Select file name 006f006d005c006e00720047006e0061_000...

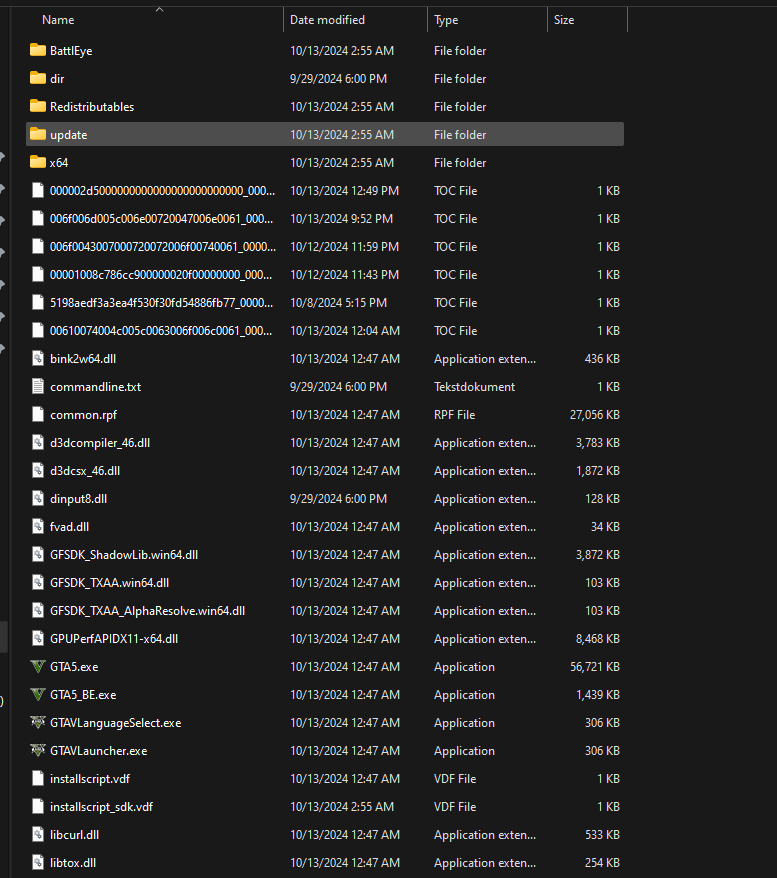(x=161, y=219)
